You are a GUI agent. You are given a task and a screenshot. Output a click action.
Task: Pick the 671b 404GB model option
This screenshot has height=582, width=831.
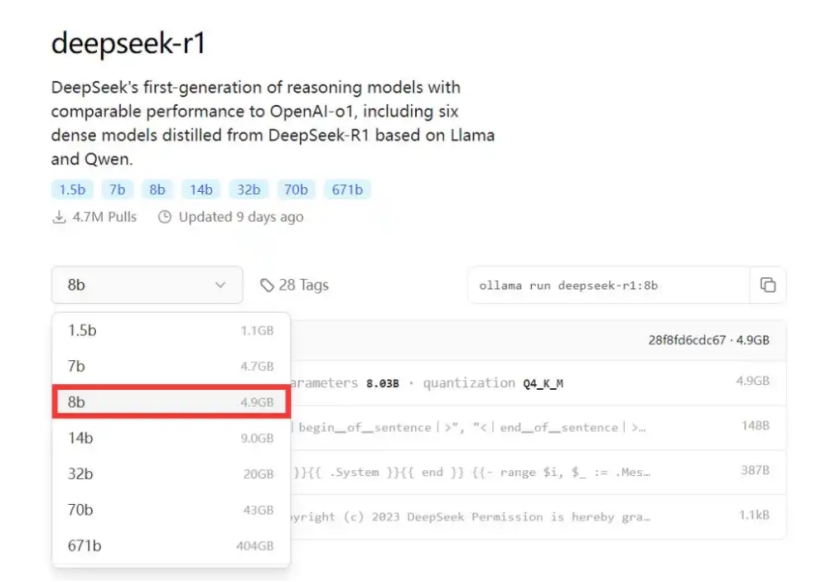171,545
